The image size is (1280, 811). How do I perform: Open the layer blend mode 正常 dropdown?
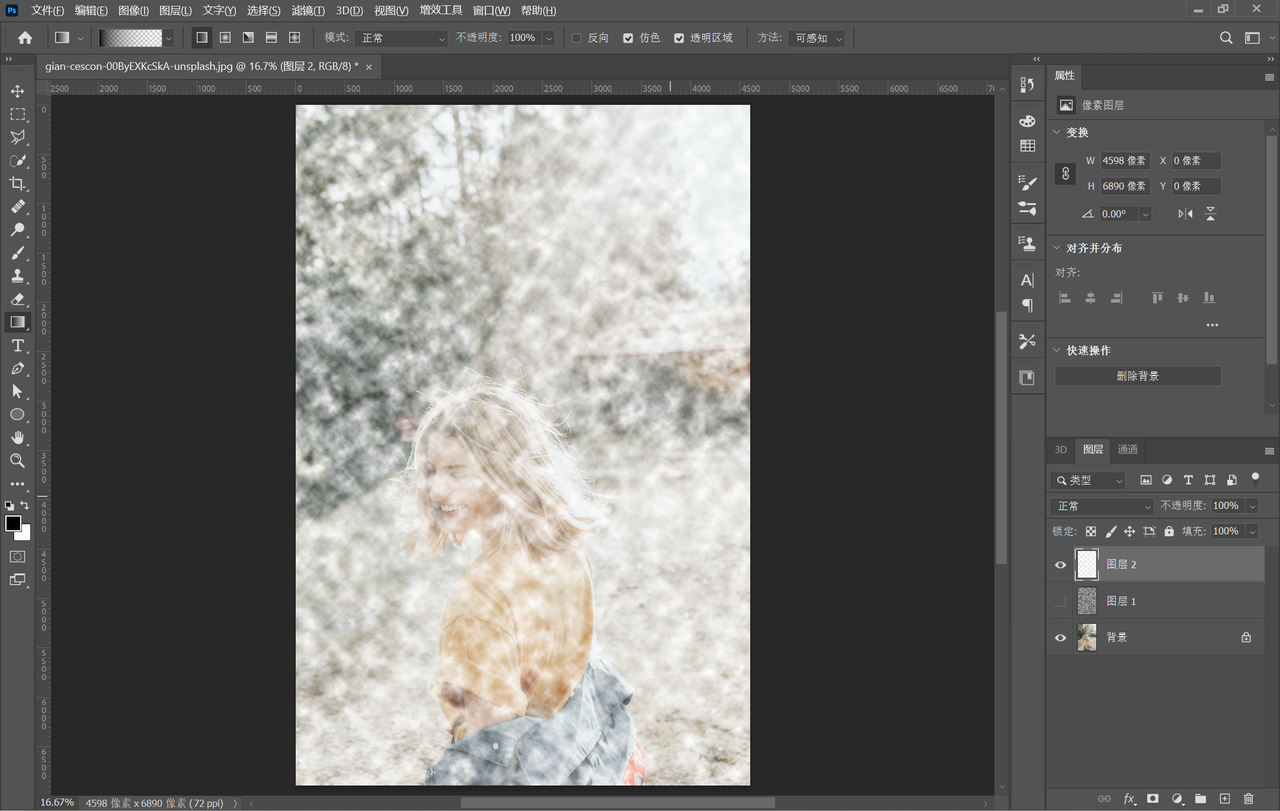[x=1103, y=506]
